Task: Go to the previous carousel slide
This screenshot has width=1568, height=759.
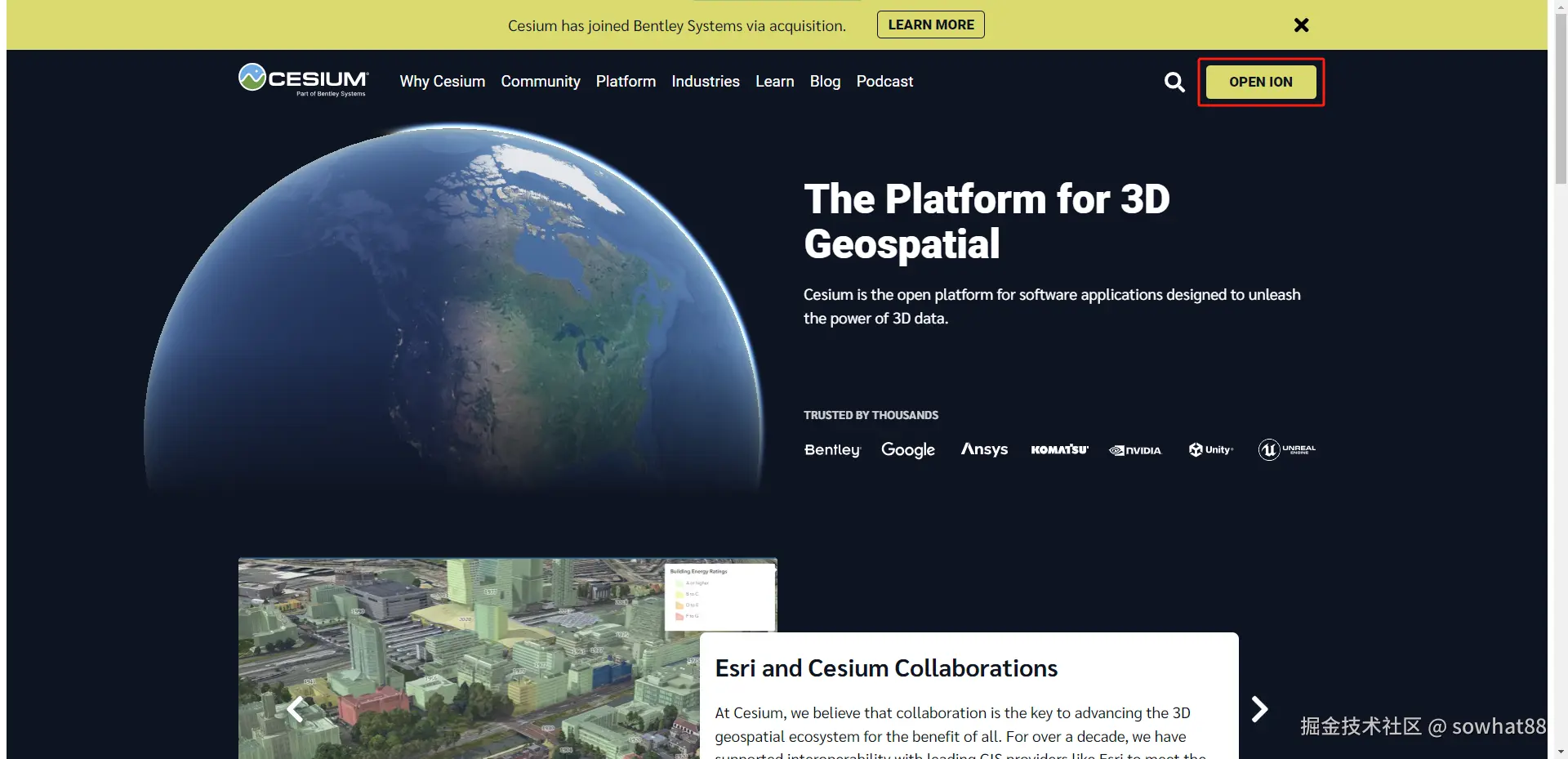Action: coord(296,709)
